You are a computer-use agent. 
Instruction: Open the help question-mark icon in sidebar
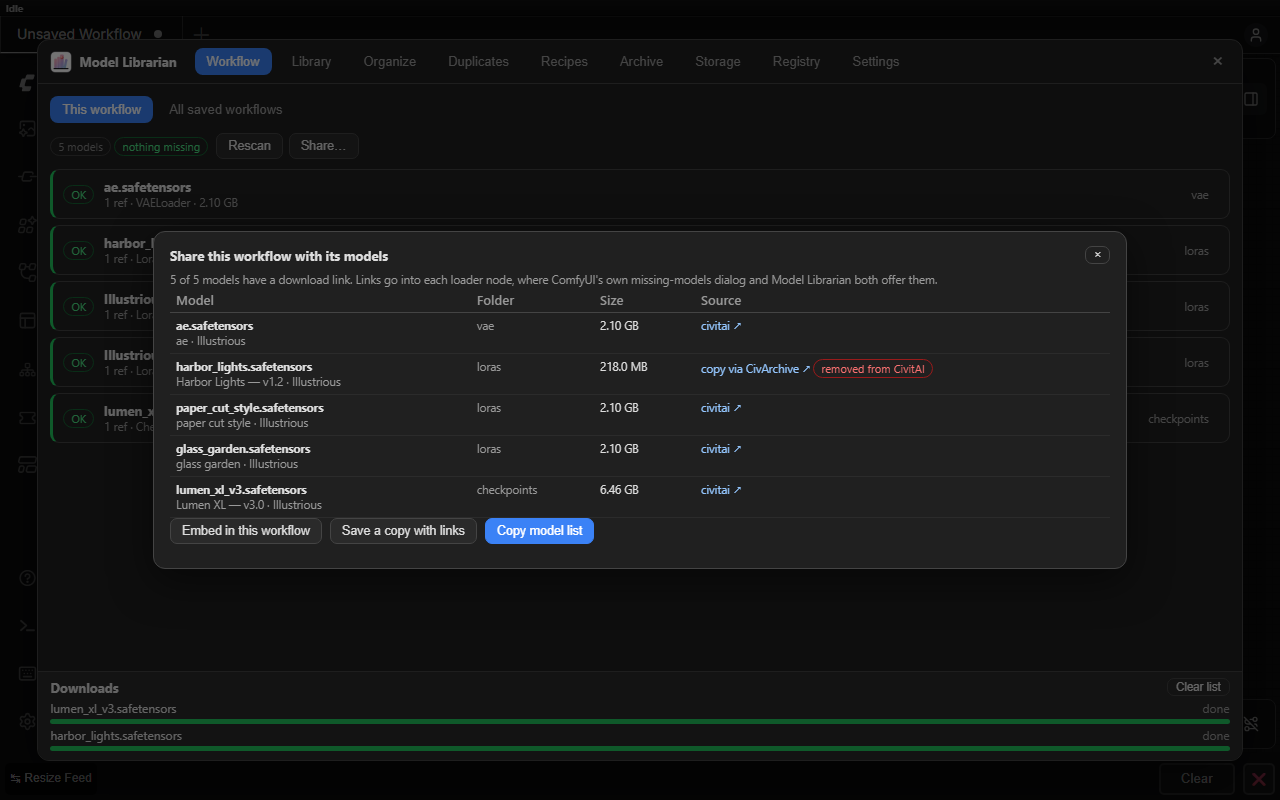point(27,578)
